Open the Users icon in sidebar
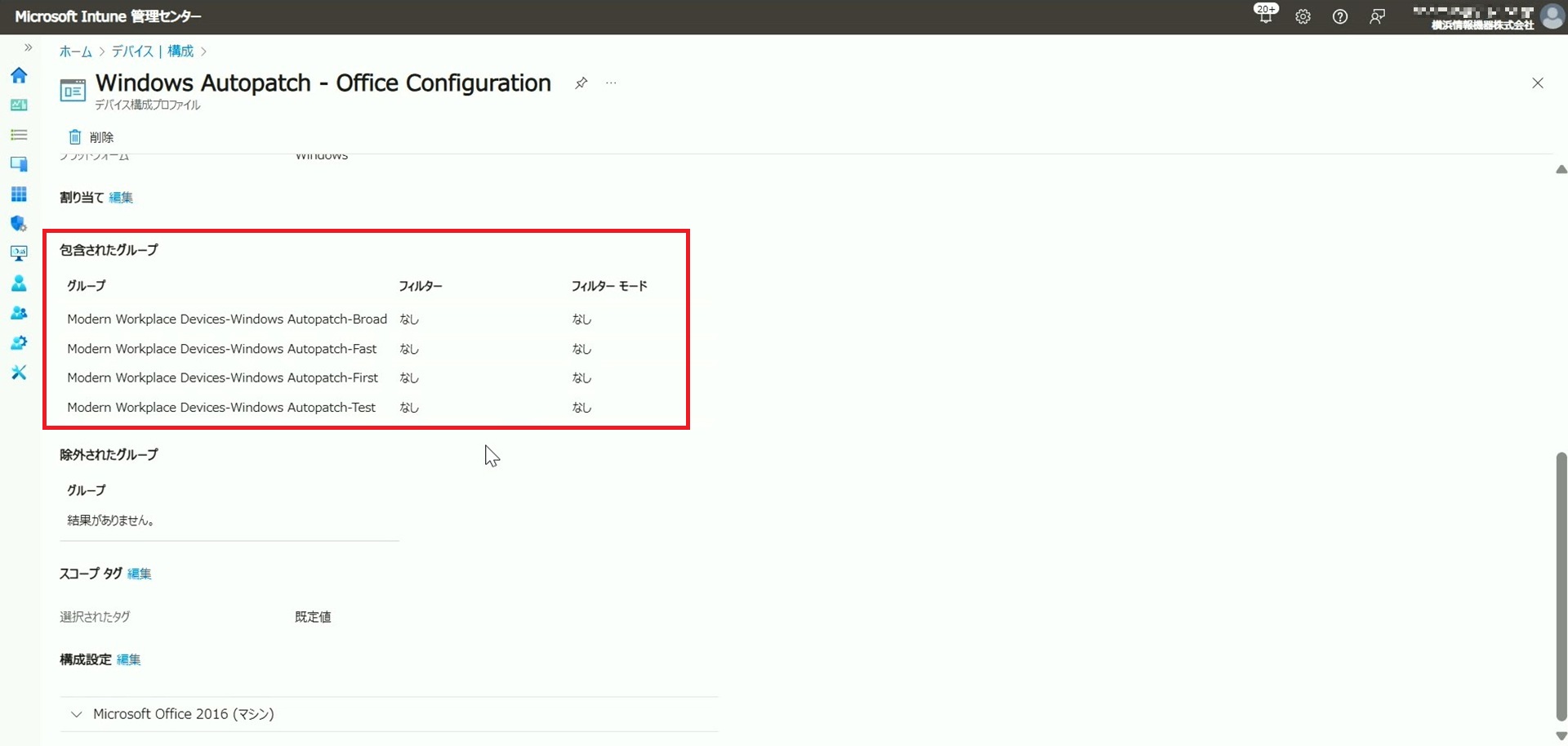Image resolution: width=1568 pixels, height=746 pixels. [19, 284]
